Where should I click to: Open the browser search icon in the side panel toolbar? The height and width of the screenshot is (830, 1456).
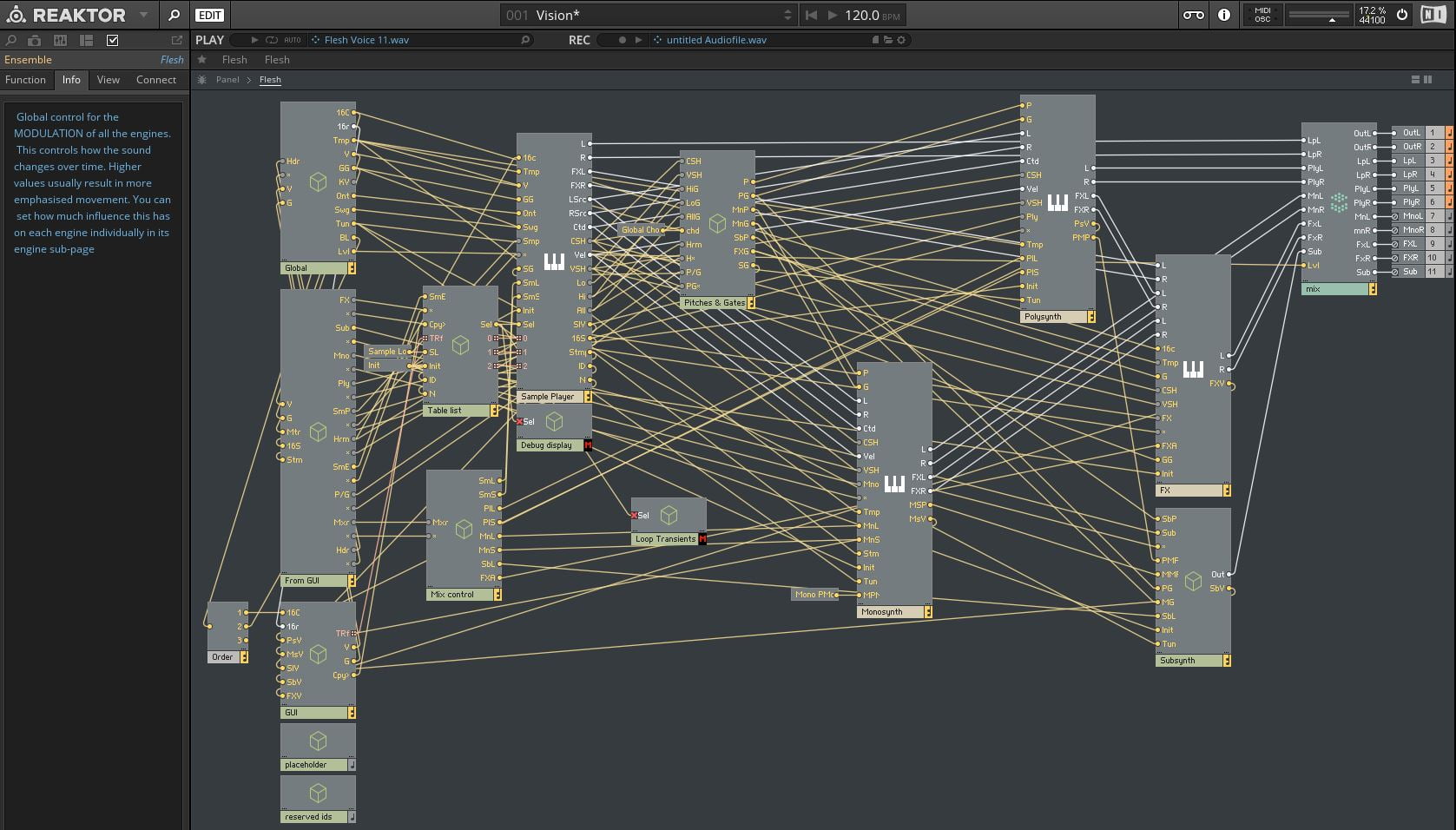click(x=11, y=40)
